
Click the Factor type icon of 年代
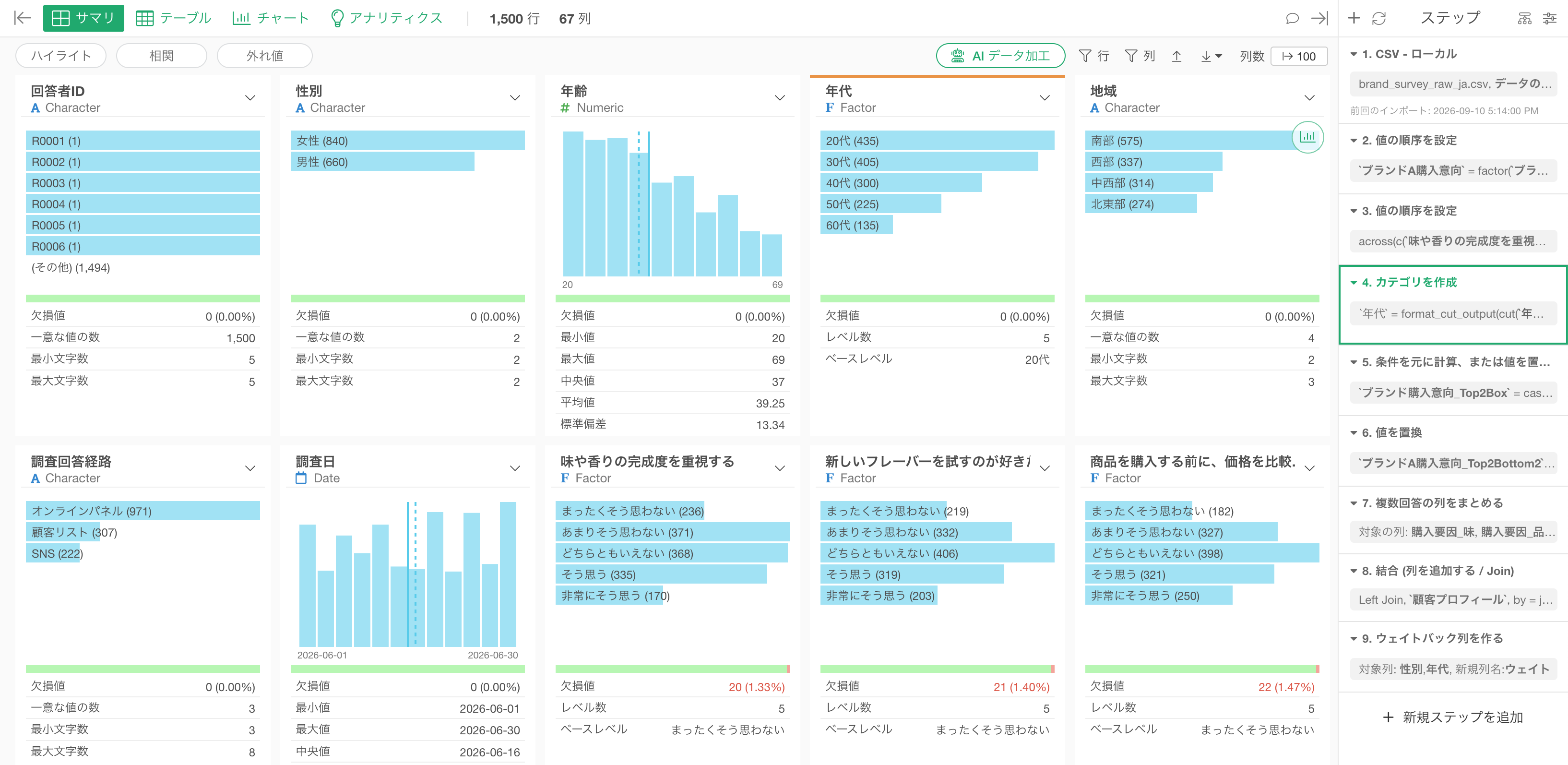point(830,108)
